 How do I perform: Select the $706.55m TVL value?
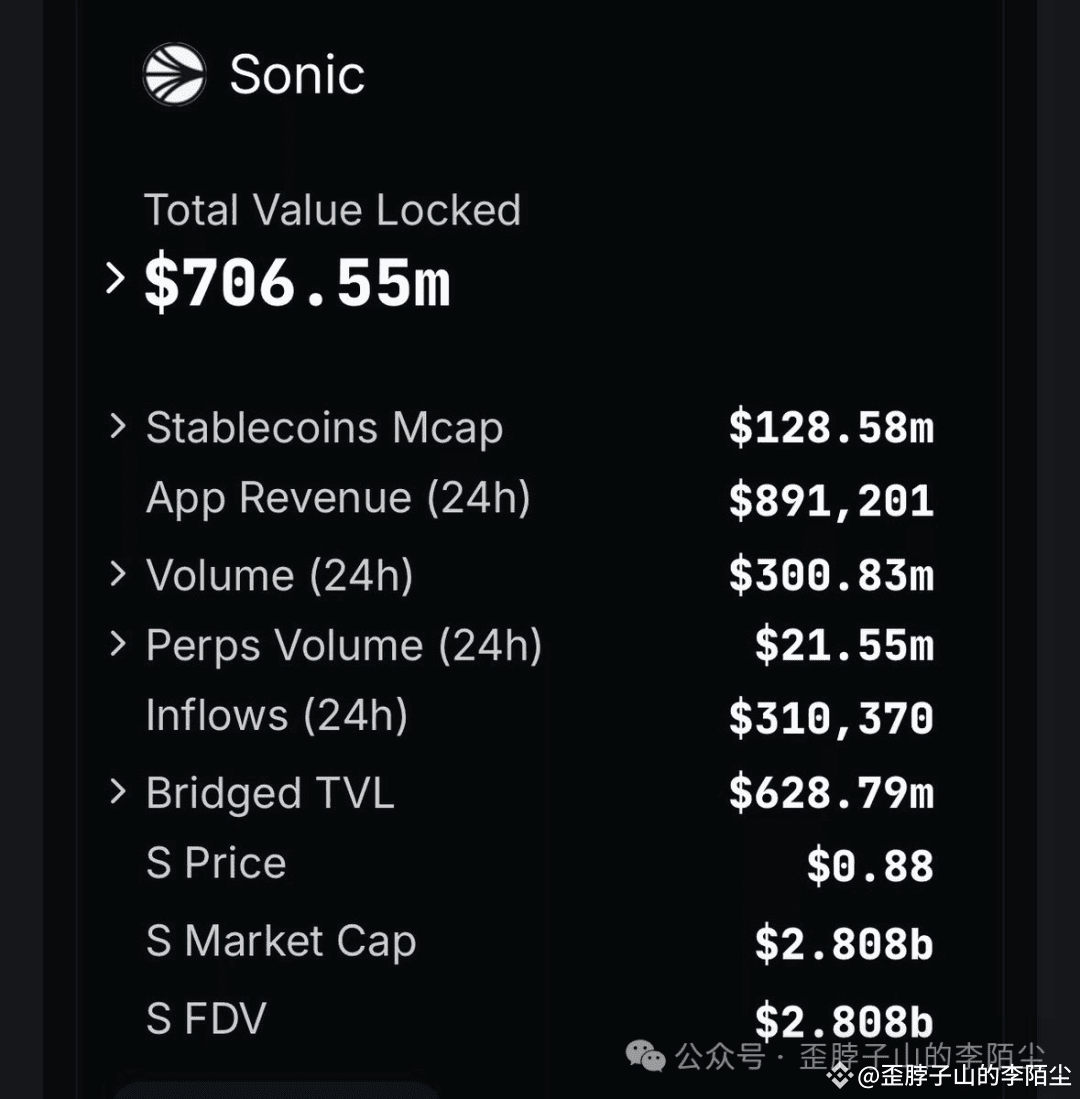[x=297, y=282]
